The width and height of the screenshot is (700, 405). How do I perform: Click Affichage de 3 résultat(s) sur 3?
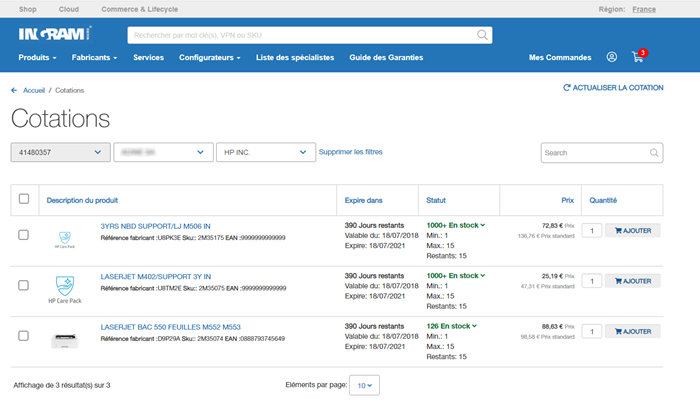tap(62, 385)
